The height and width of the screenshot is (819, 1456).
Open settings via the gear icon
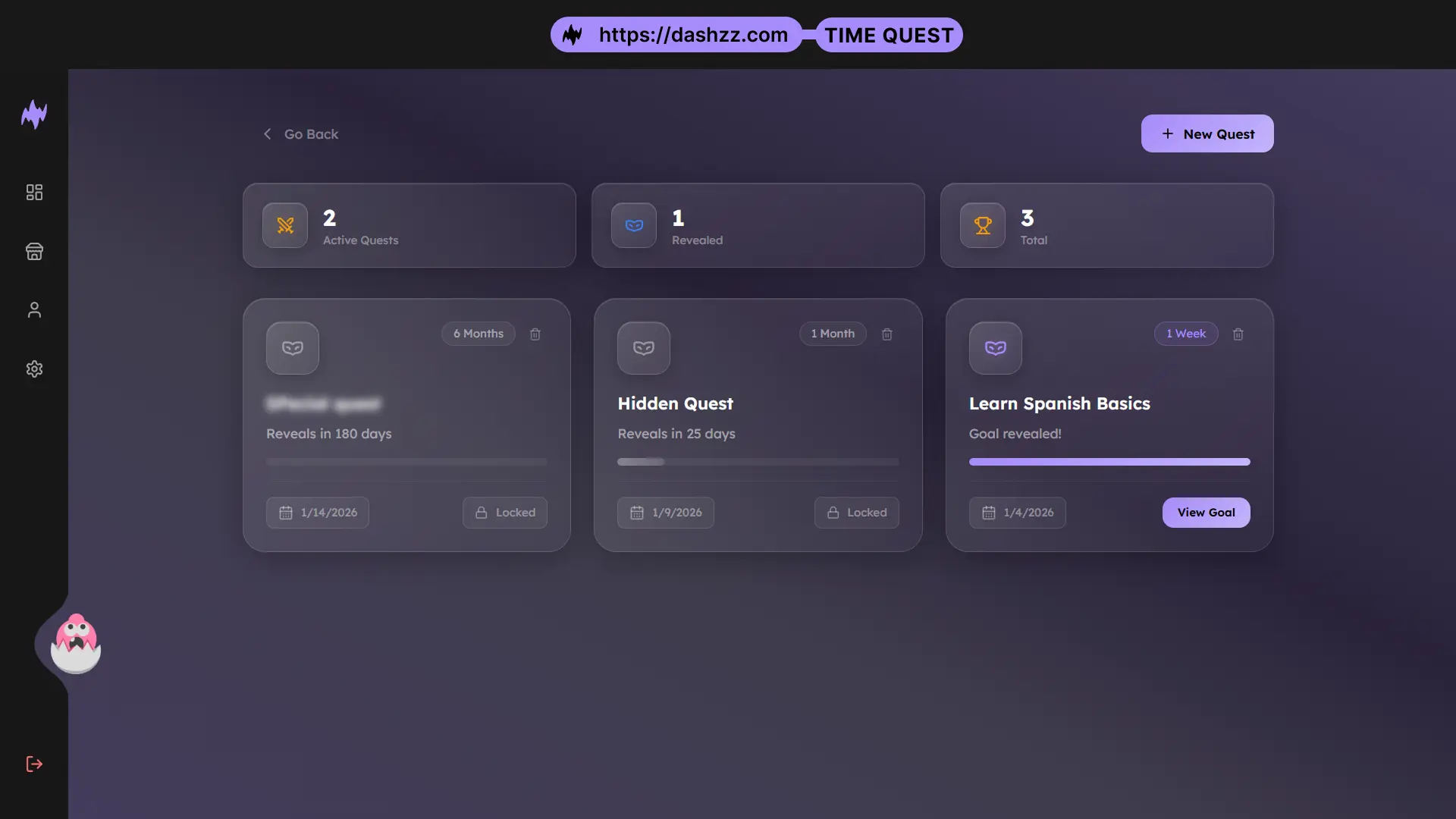tap(34, 369)
